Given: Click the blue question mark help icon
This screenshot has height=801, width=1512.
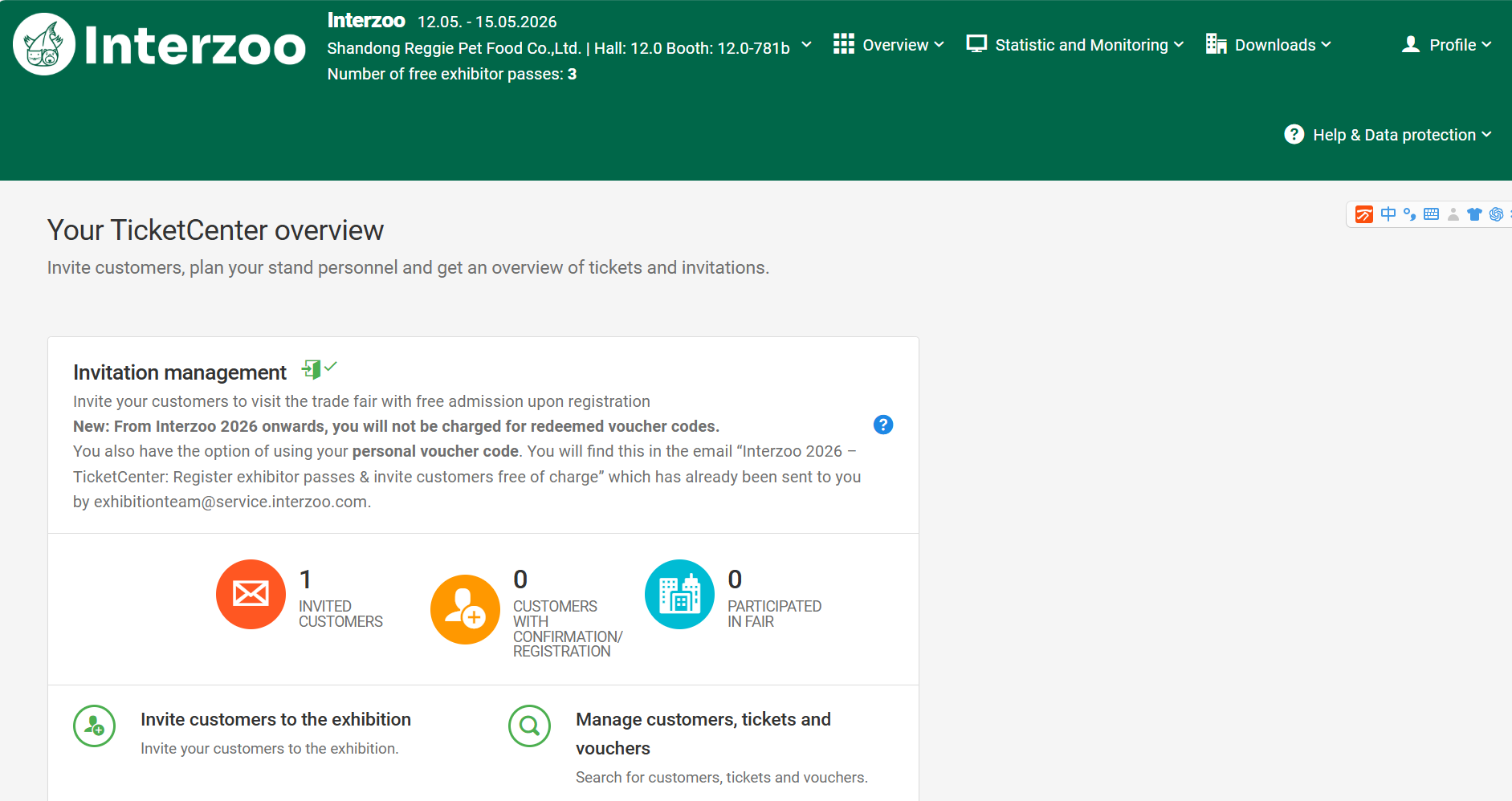Looking at the screenshot, I should point(882,425).
